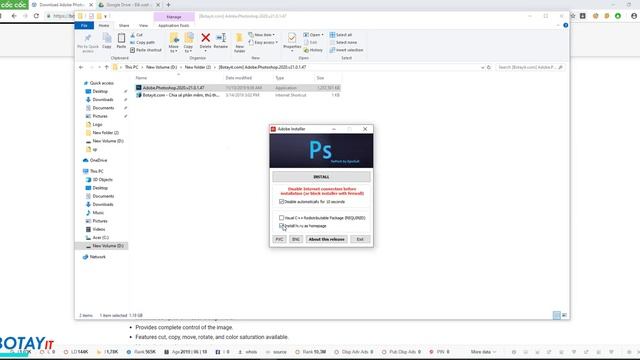The height and width of the screenshot is (360, 640).
Task: Click Select all in ribbon
Action: [341, 35]
